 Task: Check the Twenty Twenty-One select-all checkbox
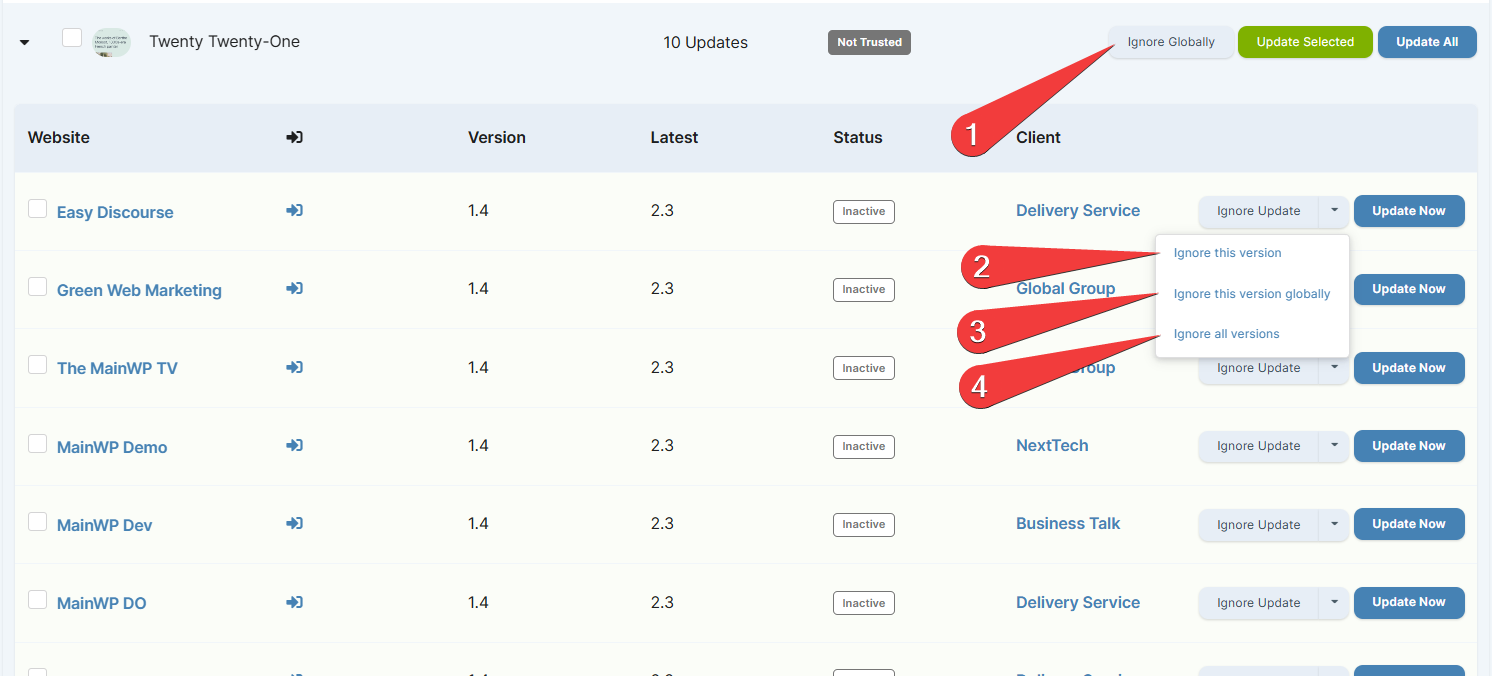pyautogui.click(x=71, y=35)
